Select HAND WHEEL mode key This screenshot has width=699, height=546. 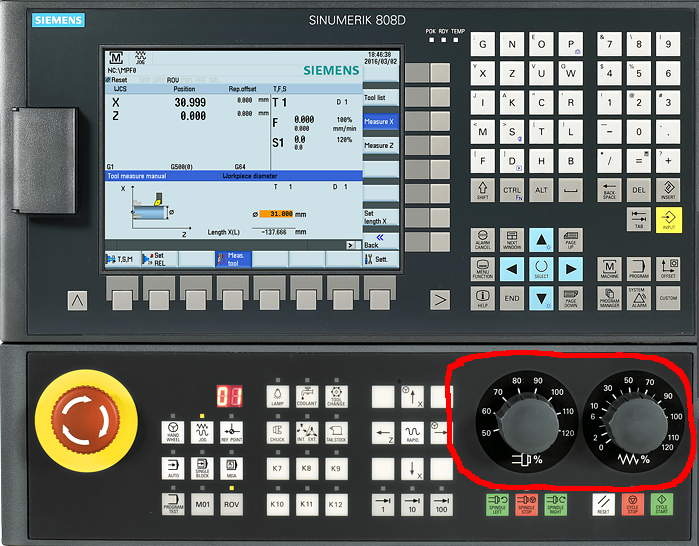[x=173, y=431]
